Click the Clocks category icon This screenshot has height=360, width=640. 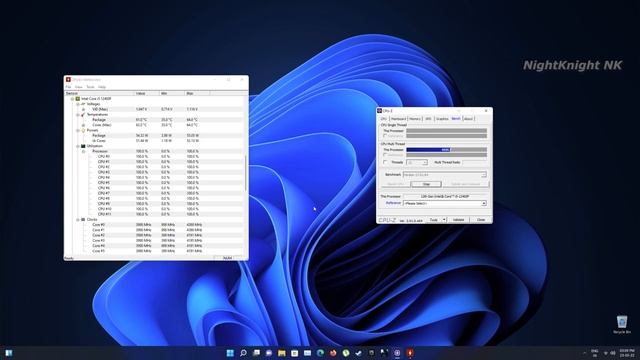[x=83, y=220]
